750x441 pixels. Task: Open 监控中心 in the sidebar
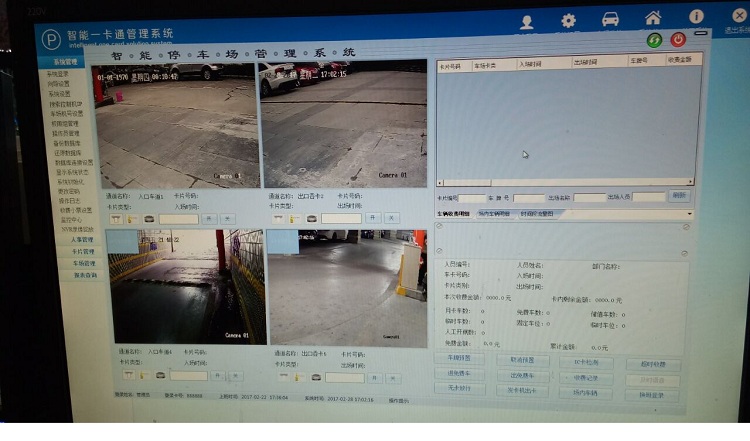[x=71, y=220]
